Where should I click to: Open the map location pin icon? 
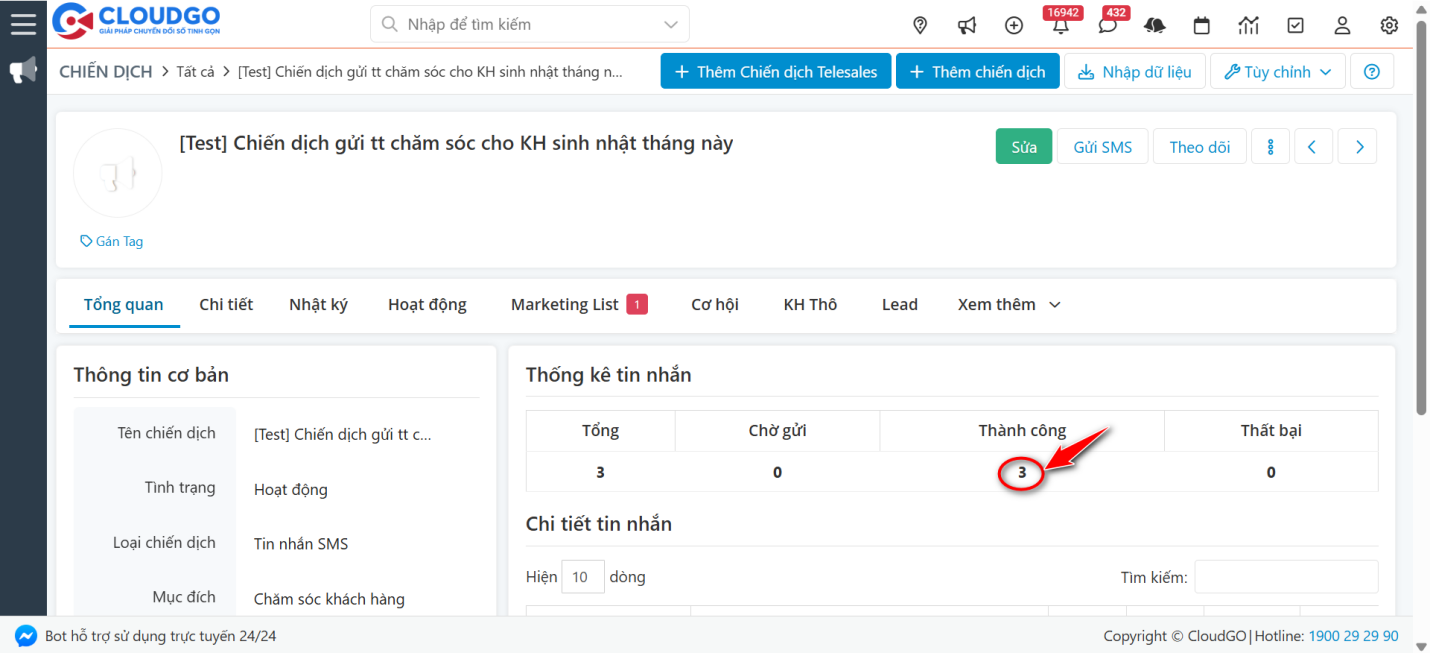pos(920,25)
